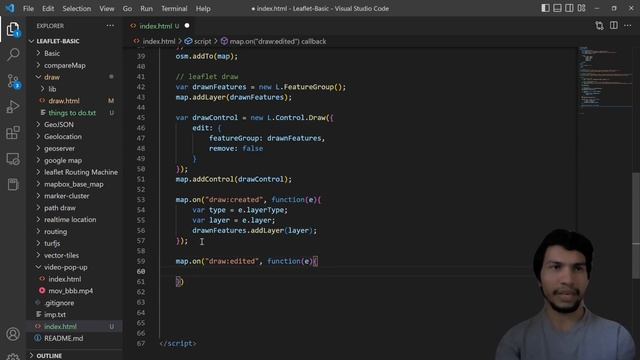Expand the google map folder
Image resolution: width=640 pixels, height=360 pixels.
click(x=63, y=160)
